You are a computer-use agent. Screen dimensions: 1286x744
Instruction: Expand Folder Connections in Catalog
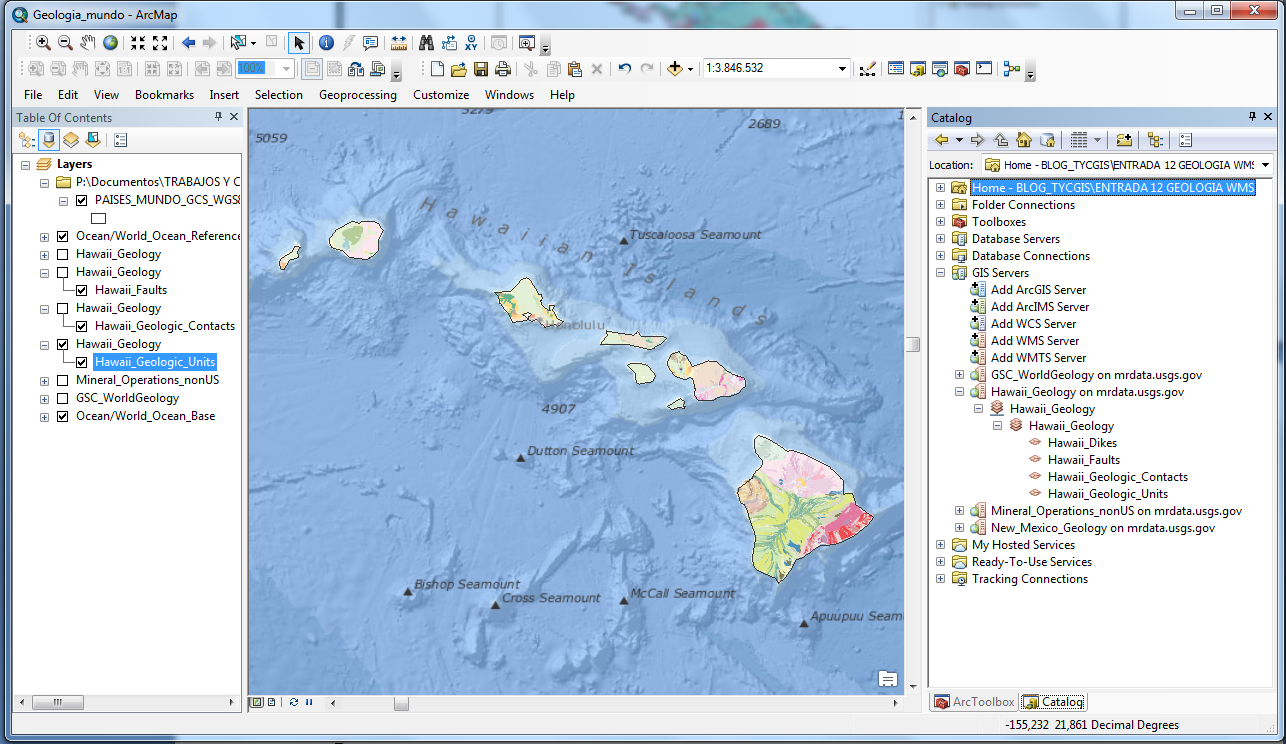point(940,205)
